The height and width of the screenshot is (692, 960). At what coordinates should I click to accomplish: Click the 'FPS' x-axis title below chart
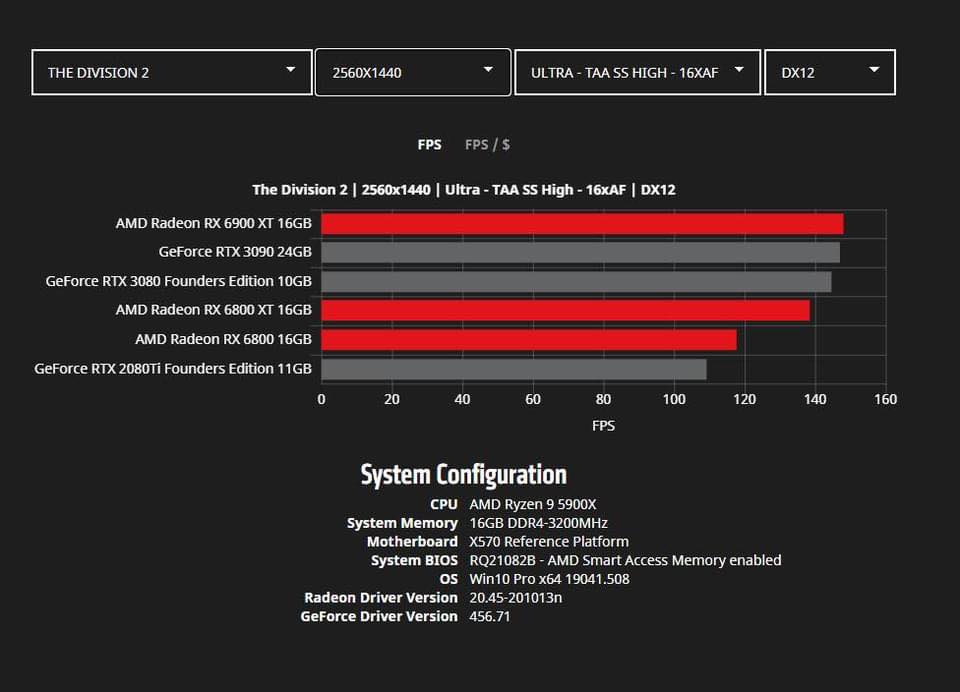tap(603, 426)
